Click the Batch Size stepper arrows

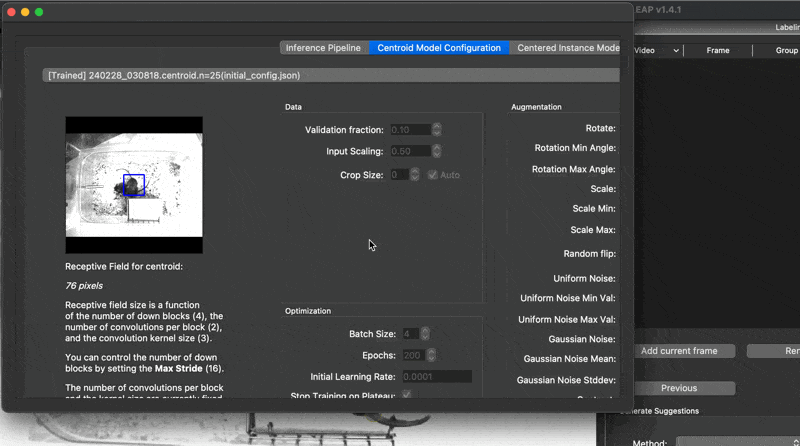click(425, 333)
